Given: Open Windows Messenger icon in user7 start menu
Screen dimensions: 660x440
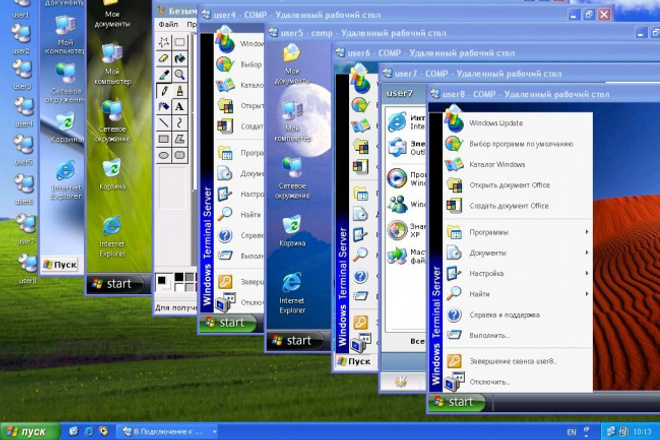Looking at the screenshot, I should point(397,204).
